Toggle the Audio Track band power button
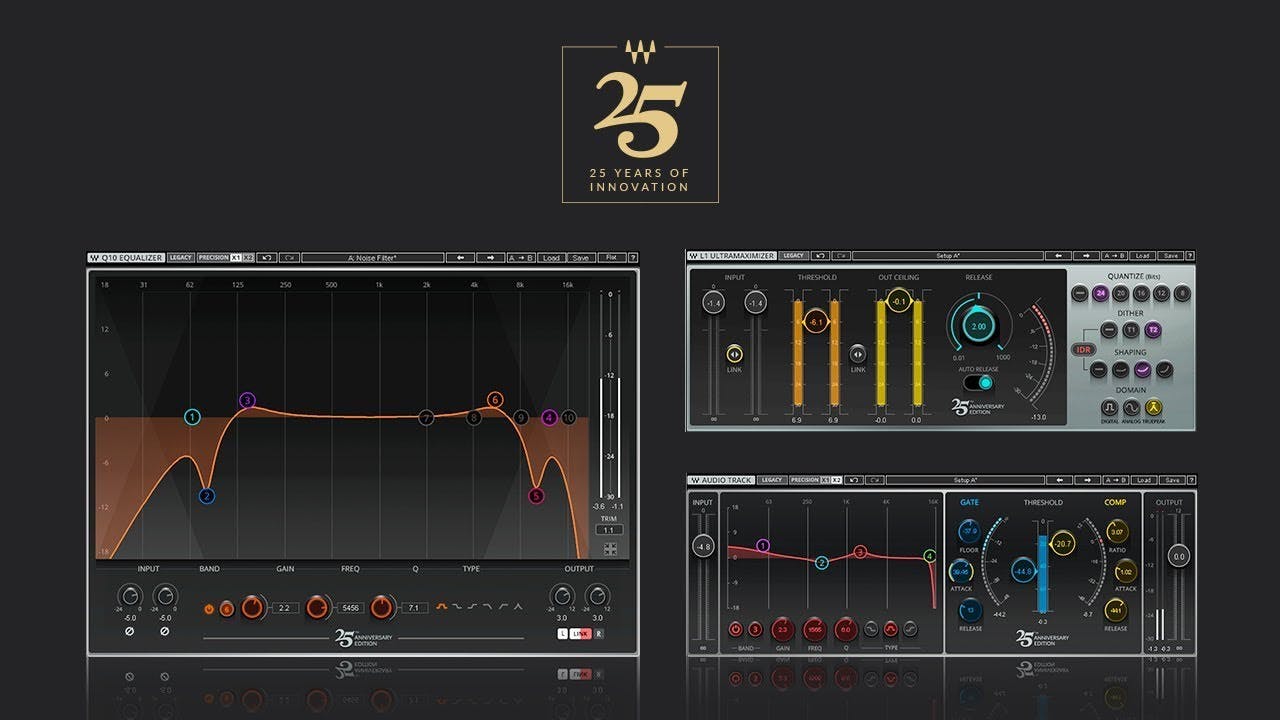This screenshot has width=1280, height=720. pos(735,629)
